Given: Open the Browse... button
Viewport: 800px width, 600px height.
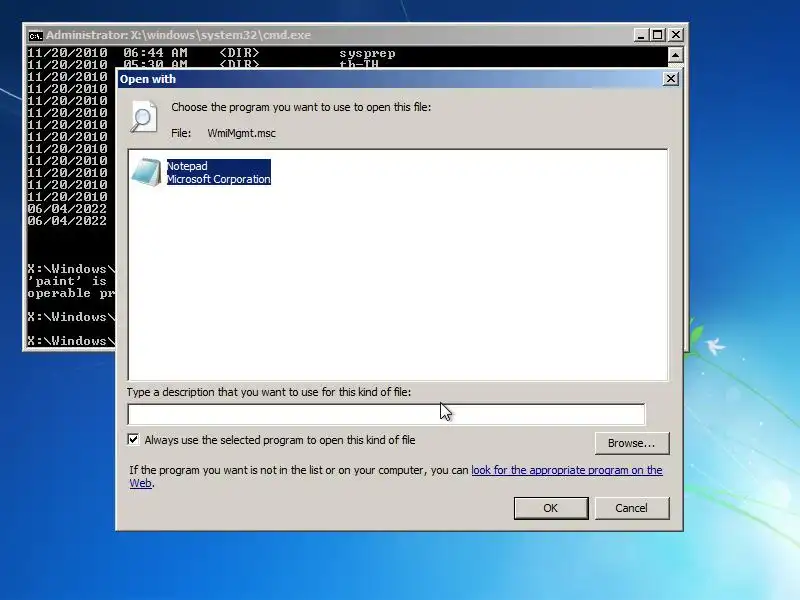Looking at the screenshot, I should [x=632, y=443].
